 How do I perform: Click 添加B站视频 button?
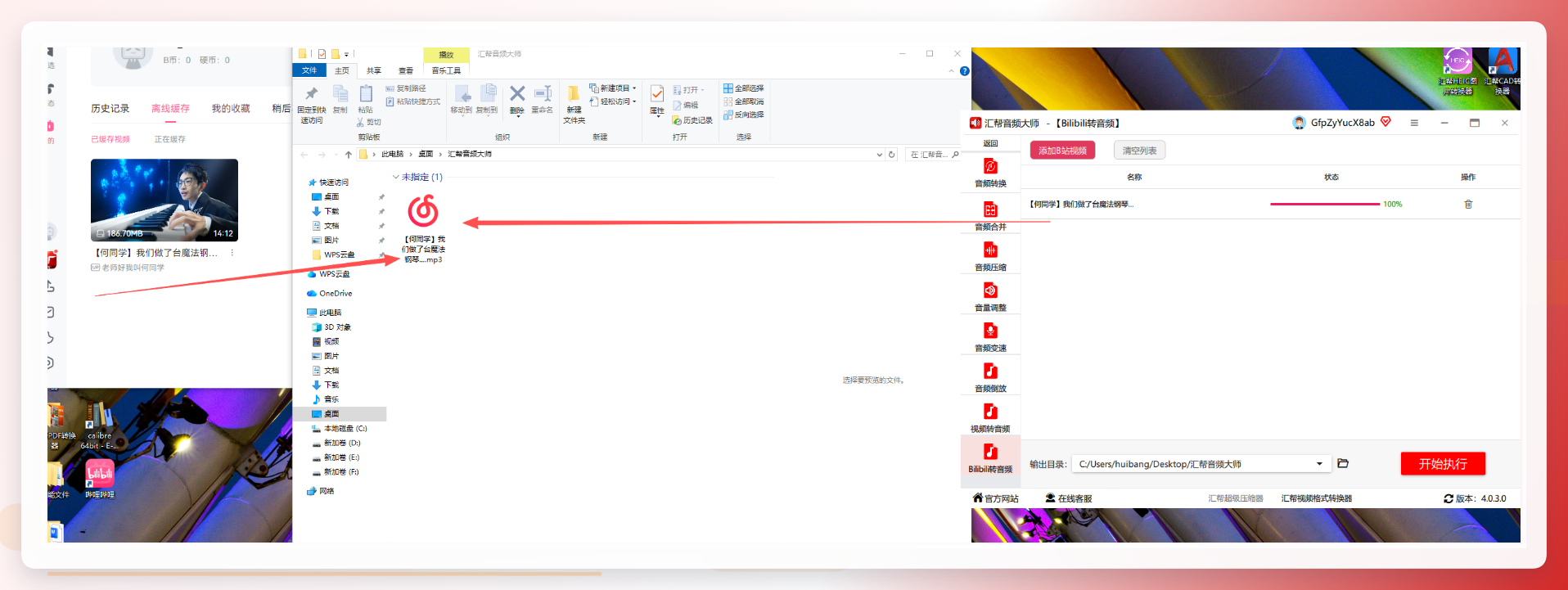[1062, 151]
